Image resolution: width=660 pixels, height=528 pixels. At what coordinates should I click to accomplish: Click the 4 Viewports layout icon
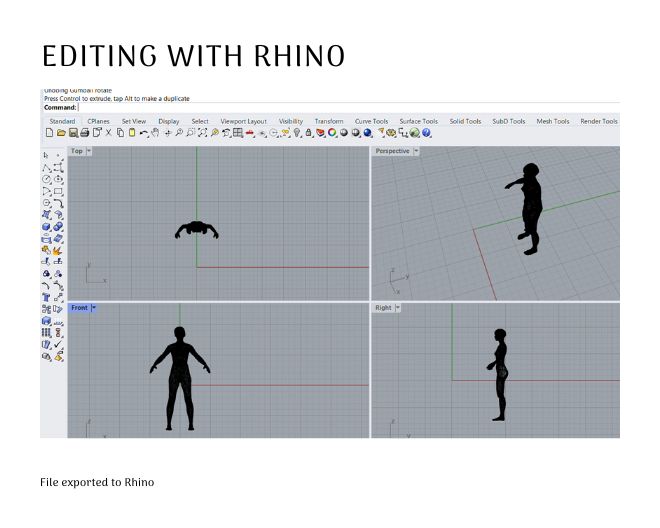238,133
